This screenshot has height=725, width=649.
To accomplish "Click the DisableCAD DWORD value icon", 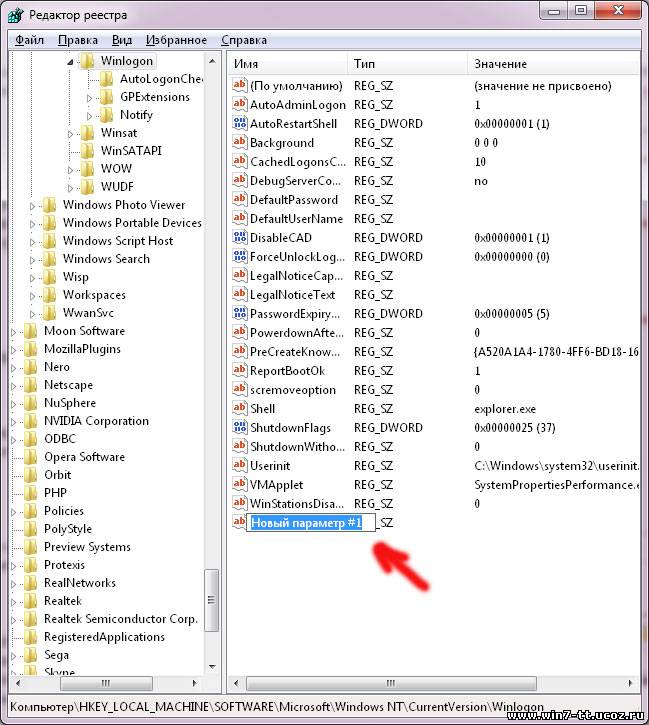I will pos(239,237).
